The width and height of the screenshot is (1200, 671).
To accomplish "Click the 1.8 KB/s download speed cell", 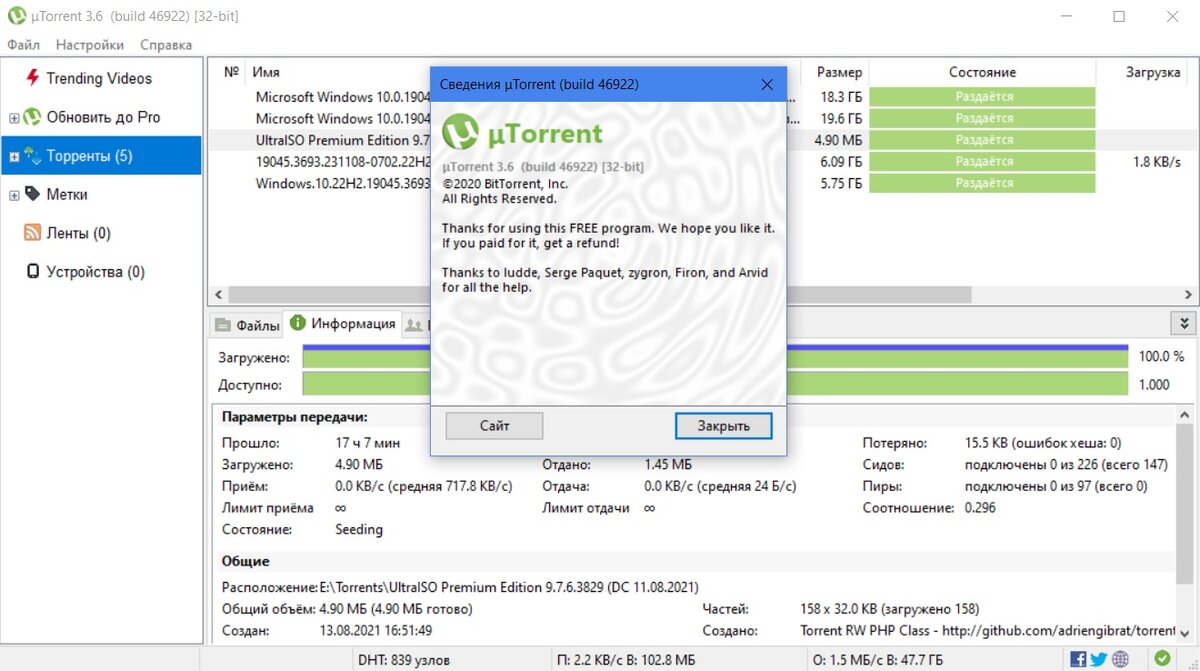I will coord(1156,161).
